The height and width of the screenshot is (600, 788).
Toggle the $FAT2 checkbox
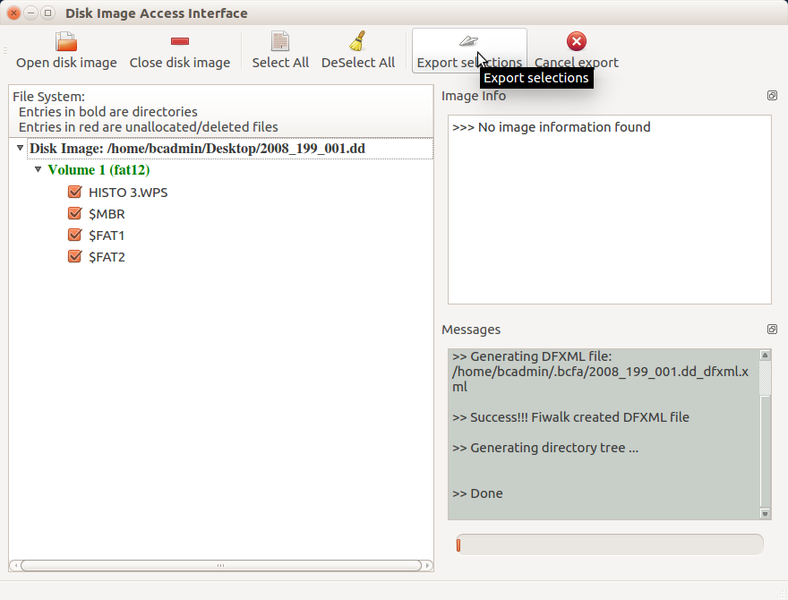74,257
